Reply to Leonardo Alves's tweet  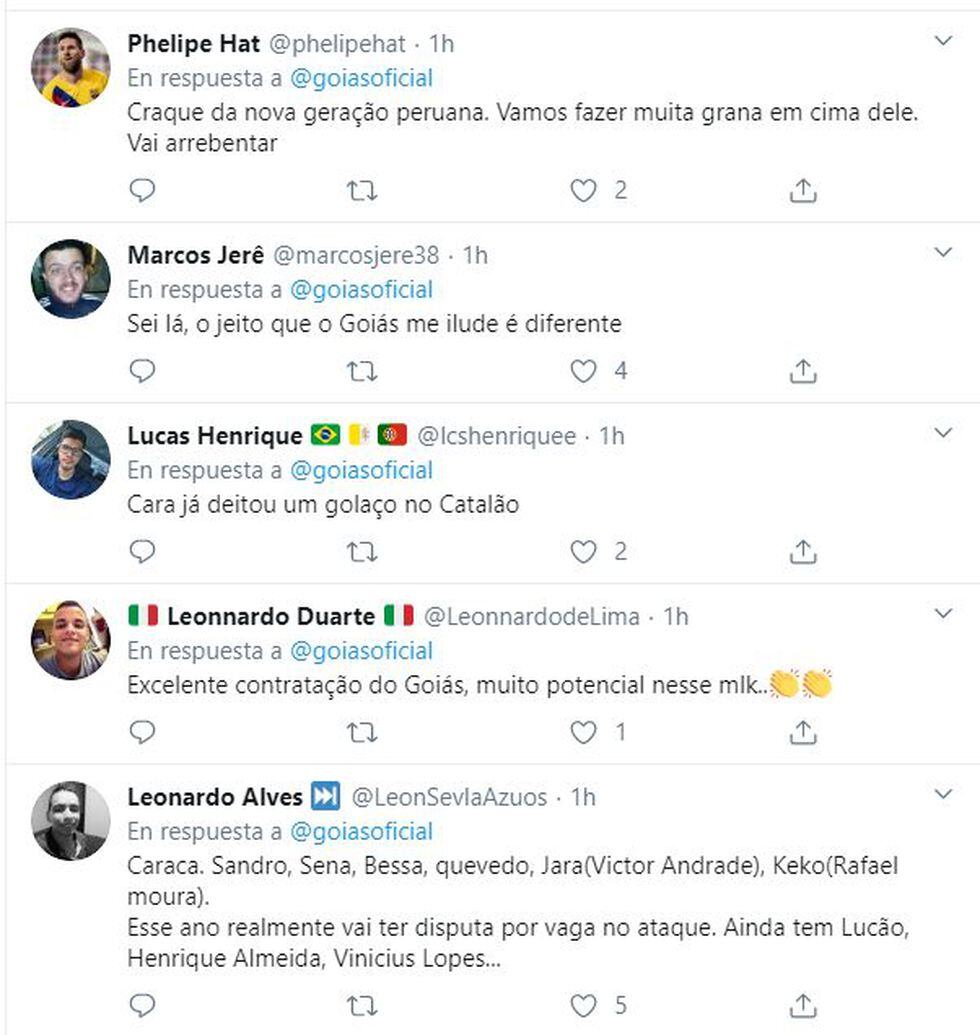click(x=143, y=1004)
